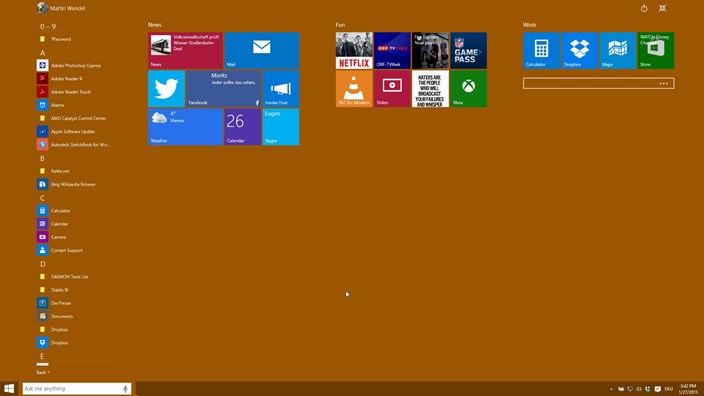Viewport: 704px width, 396px height.
Task: Open the VLC for Modern tile
Action: [x=354, y=88]
